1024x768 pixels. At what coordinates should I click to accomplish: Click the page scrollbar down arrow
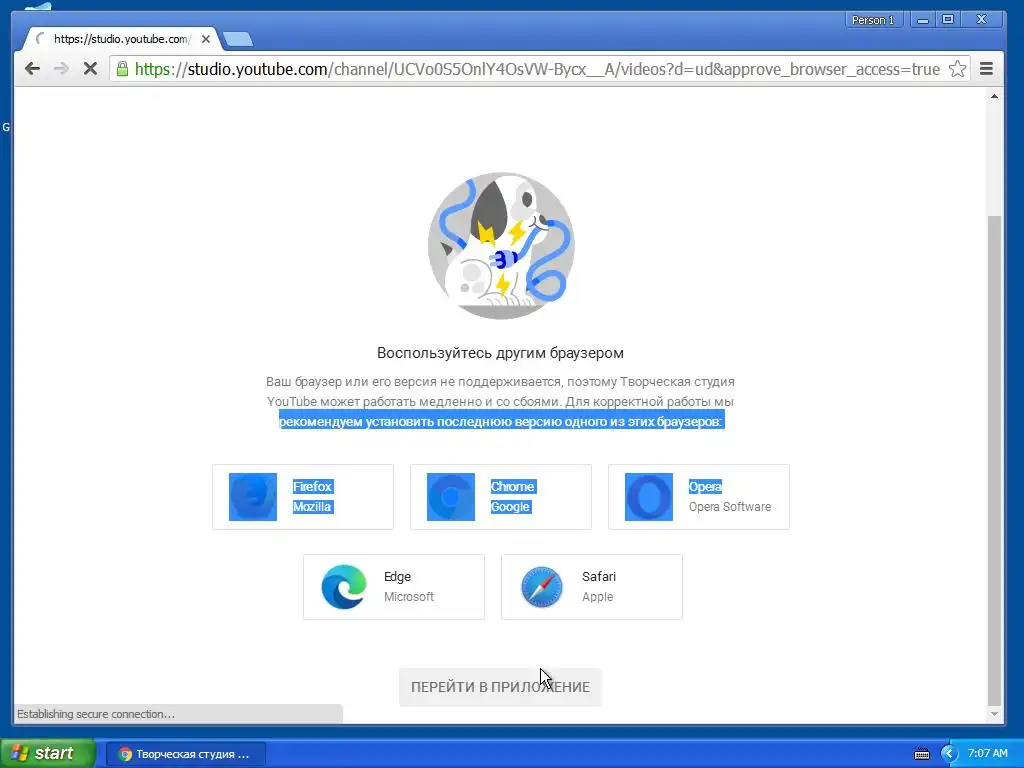(x=994, y=714)
